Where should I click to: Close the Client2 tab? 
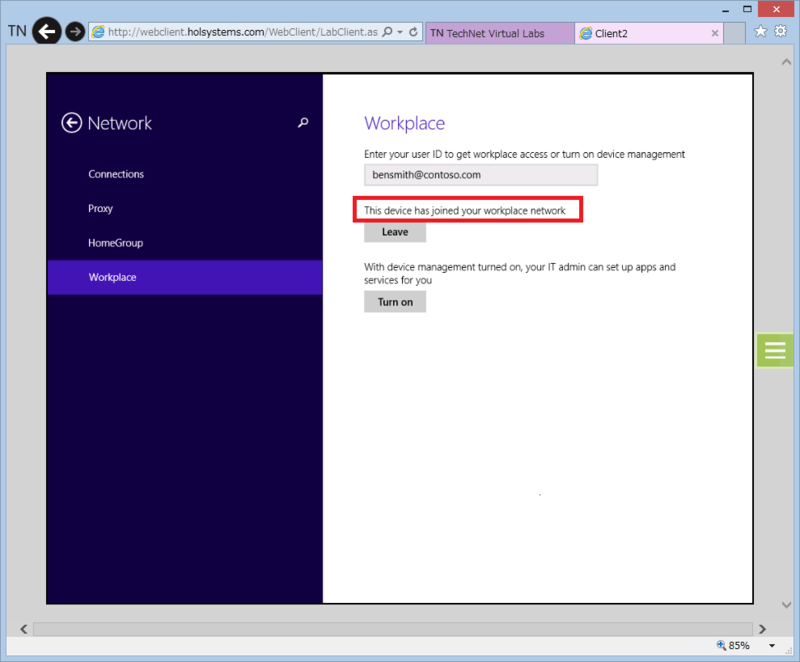[x=715, y=33]
